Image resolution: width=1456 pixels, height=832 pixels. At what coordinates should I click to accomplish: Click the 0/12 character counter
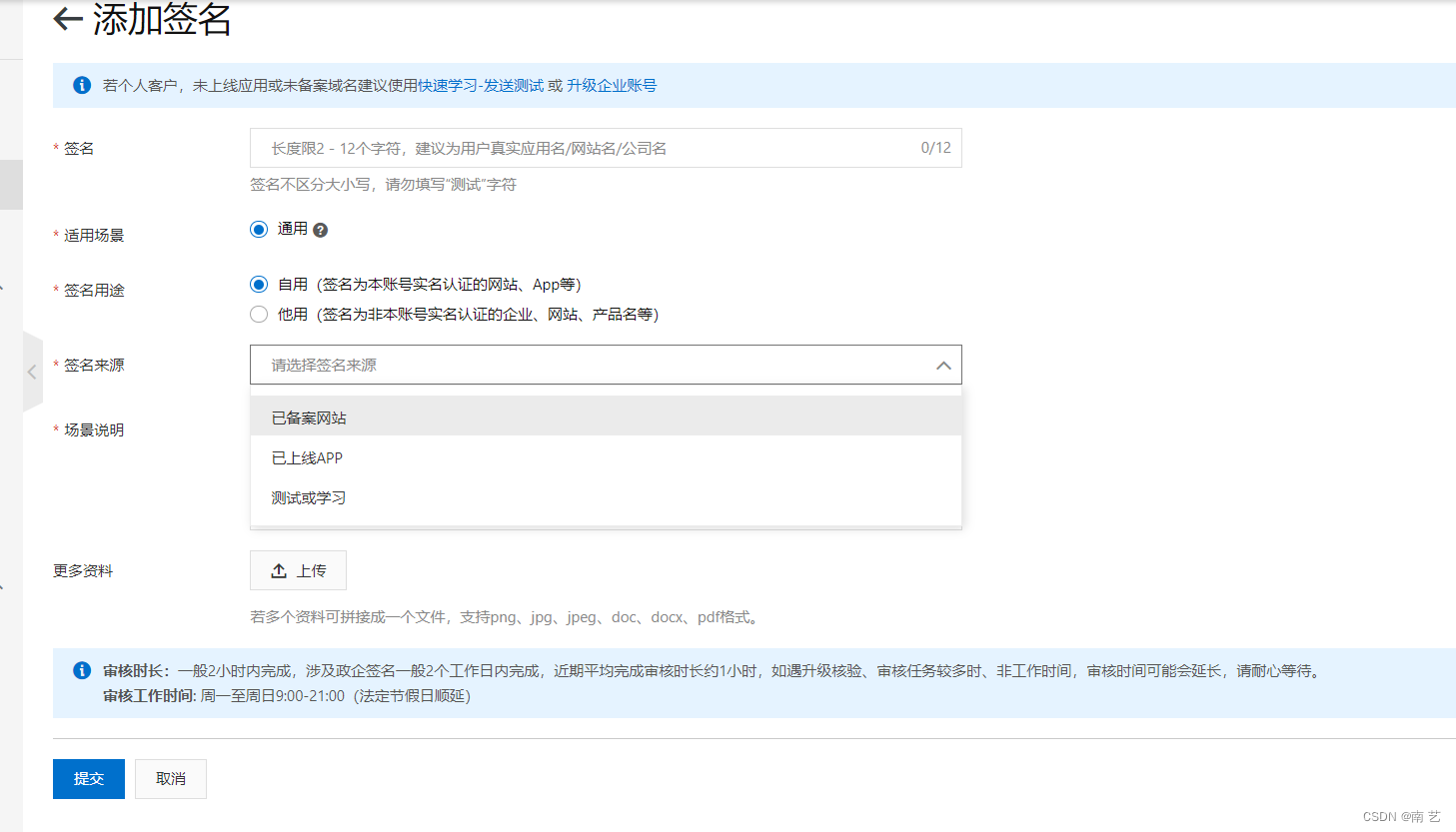pyautogui.click(x=936, y=148)
